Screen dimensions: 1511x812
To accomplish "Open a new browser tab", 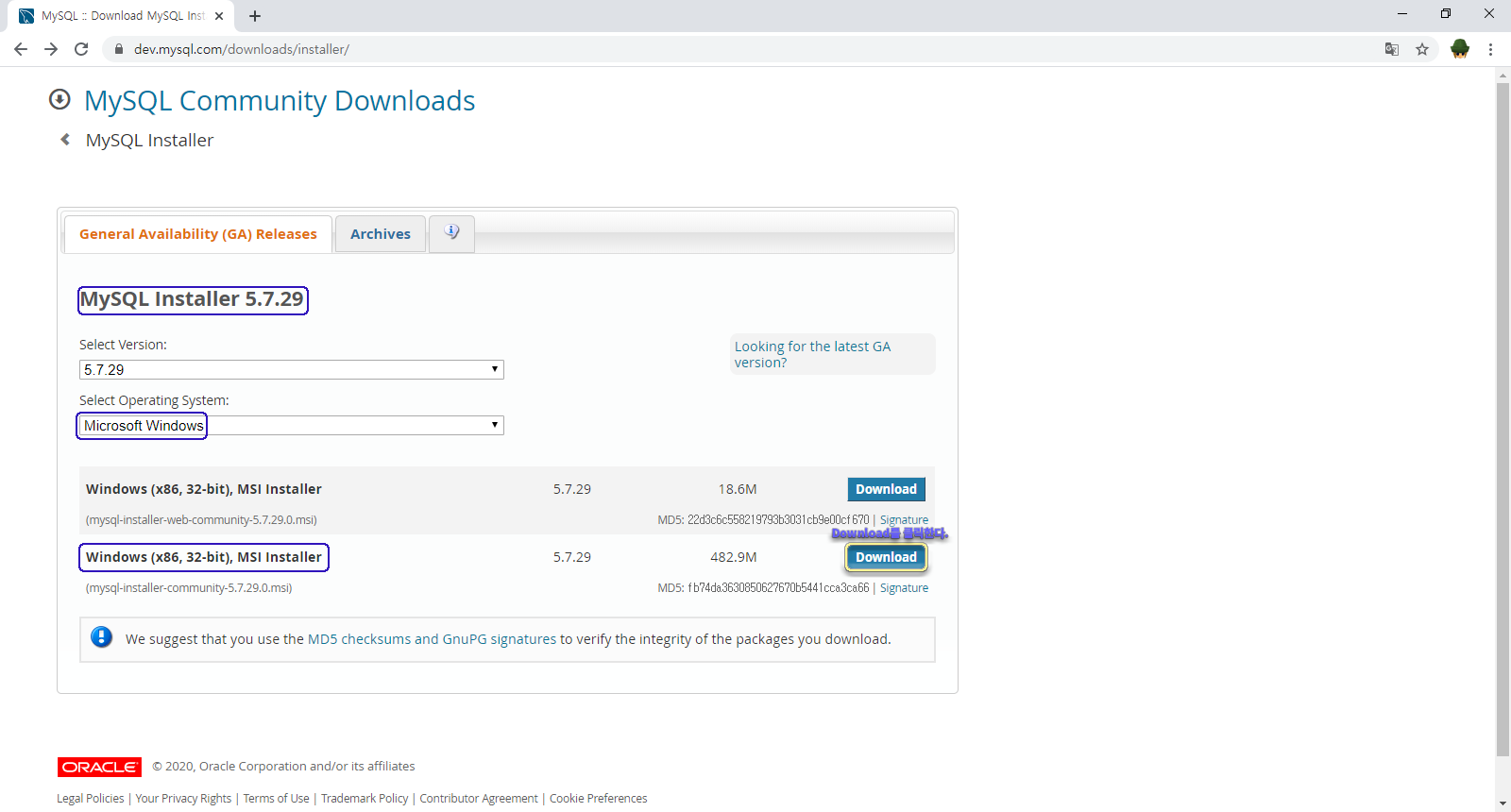I will (x=255, y=16).
